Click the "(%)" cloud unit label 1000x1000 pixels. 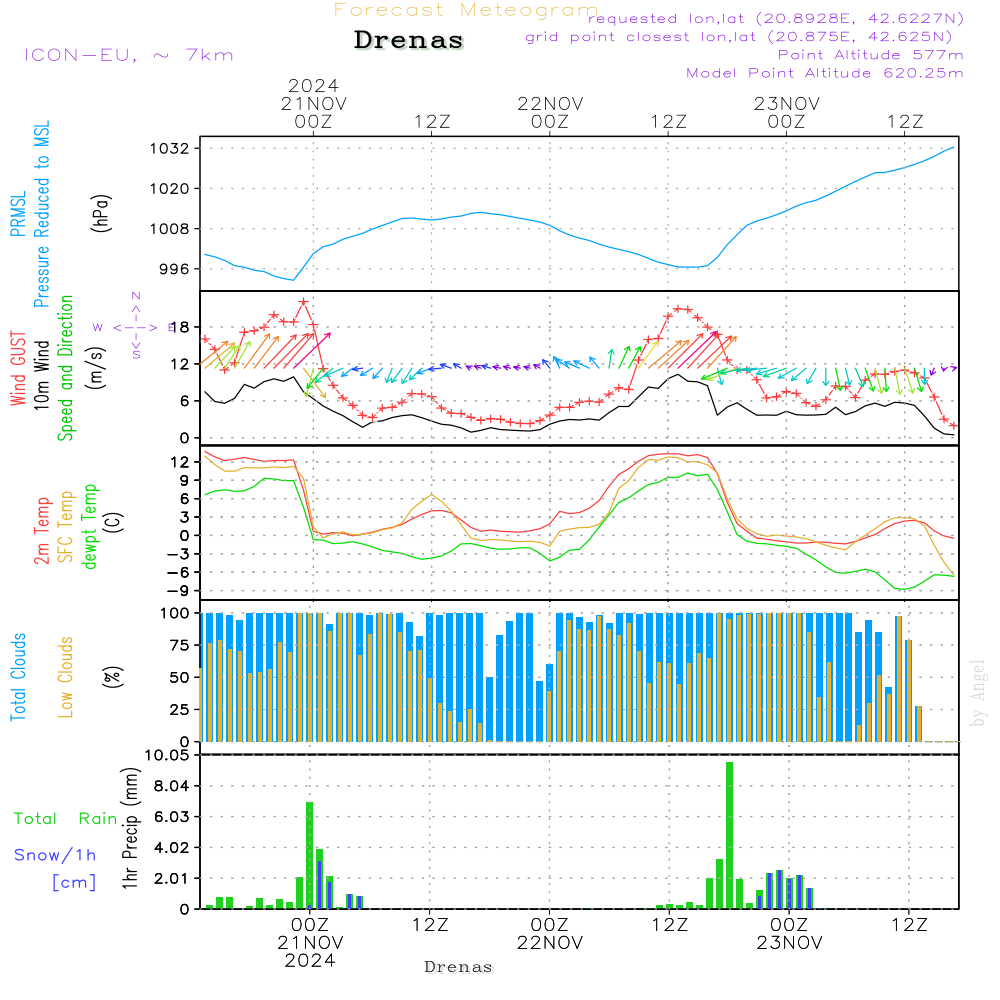(x=114, y=677)
